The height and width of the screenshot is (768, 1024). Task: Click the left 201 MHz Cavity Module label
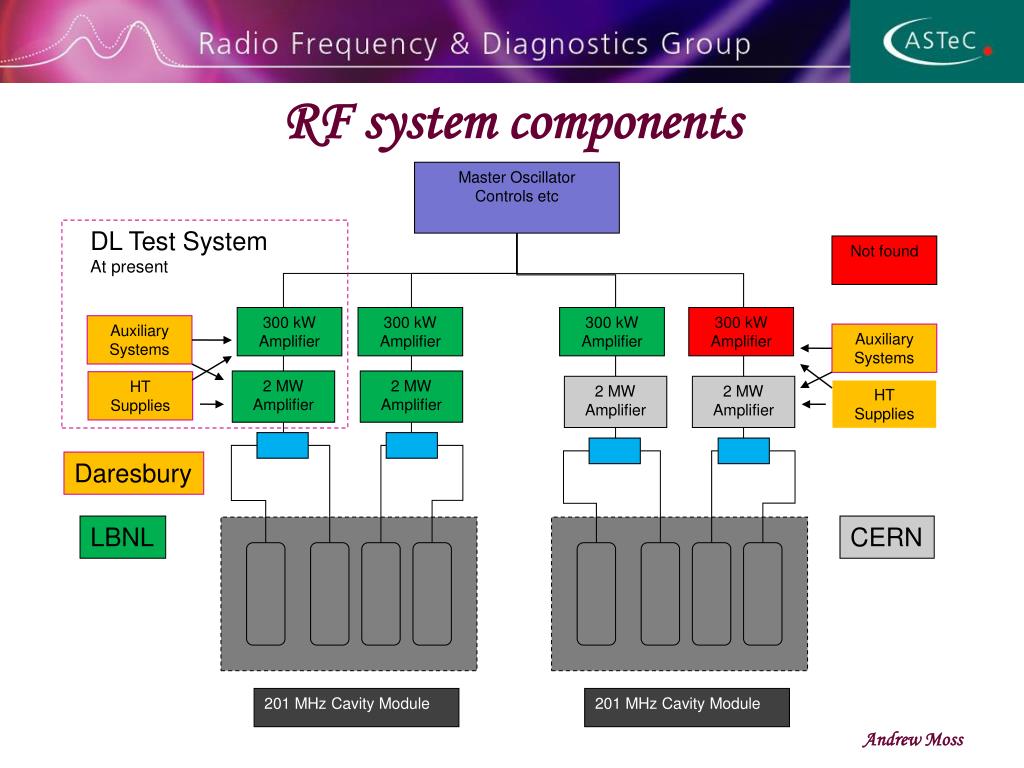pyautogui.click(x=357, y=707)
